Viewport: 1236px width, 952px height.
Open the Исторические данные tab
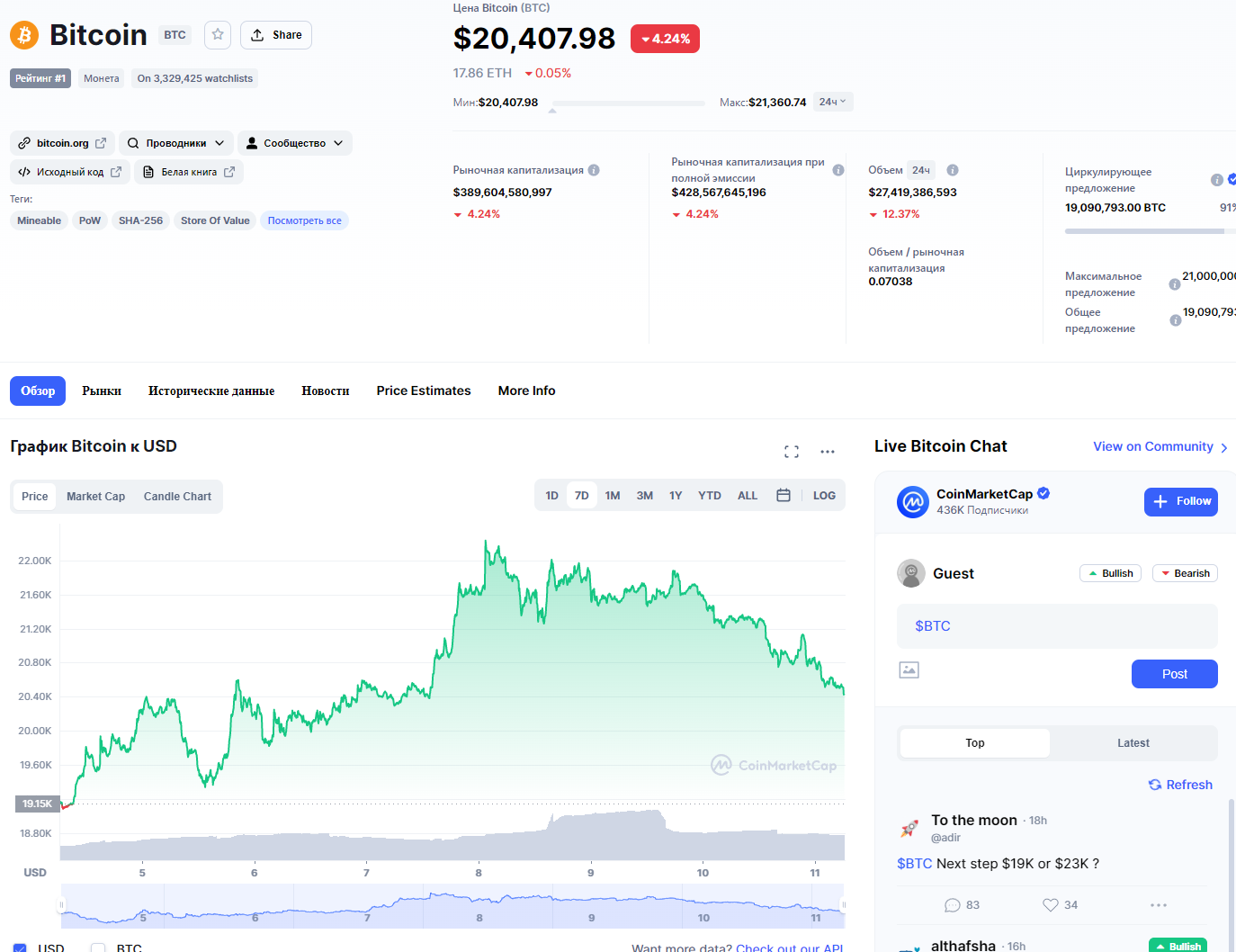tap(211, 391)
